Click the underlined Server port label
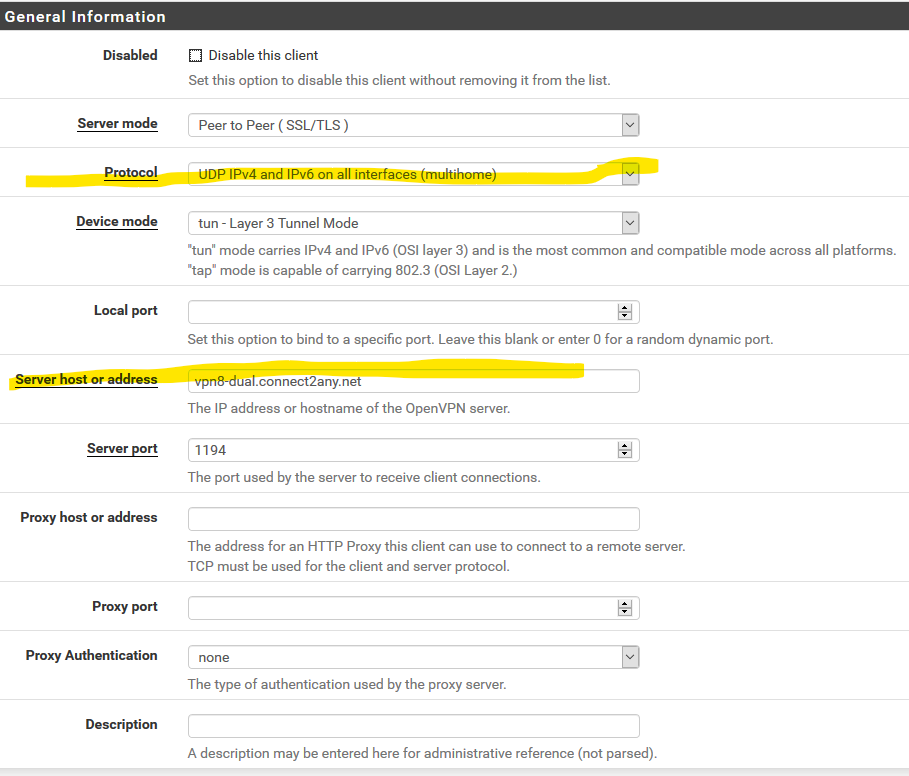The width and height of the screenshot is (909, 776). (x=122, y=448)
